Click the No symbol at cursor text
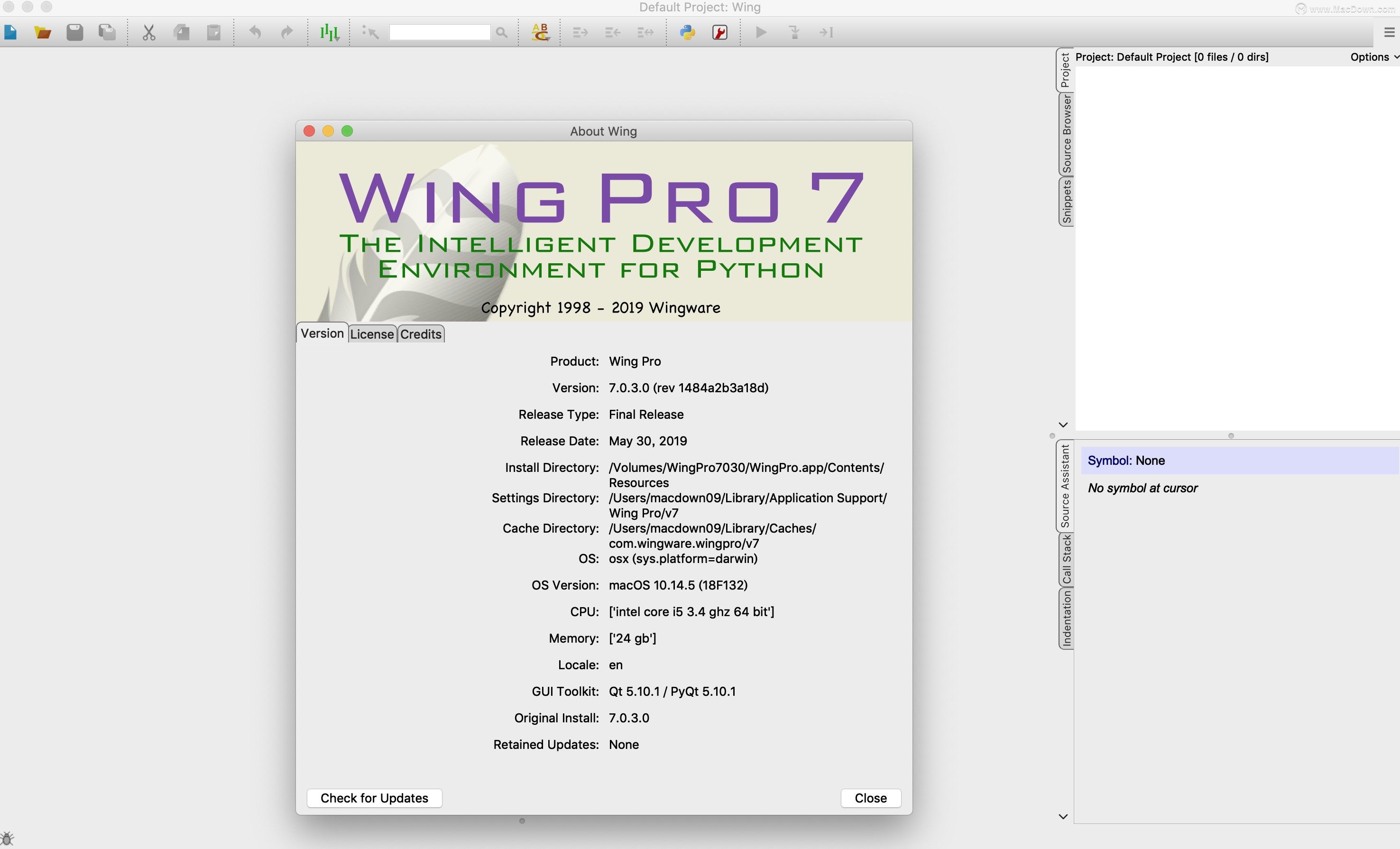 point(1142,488)
